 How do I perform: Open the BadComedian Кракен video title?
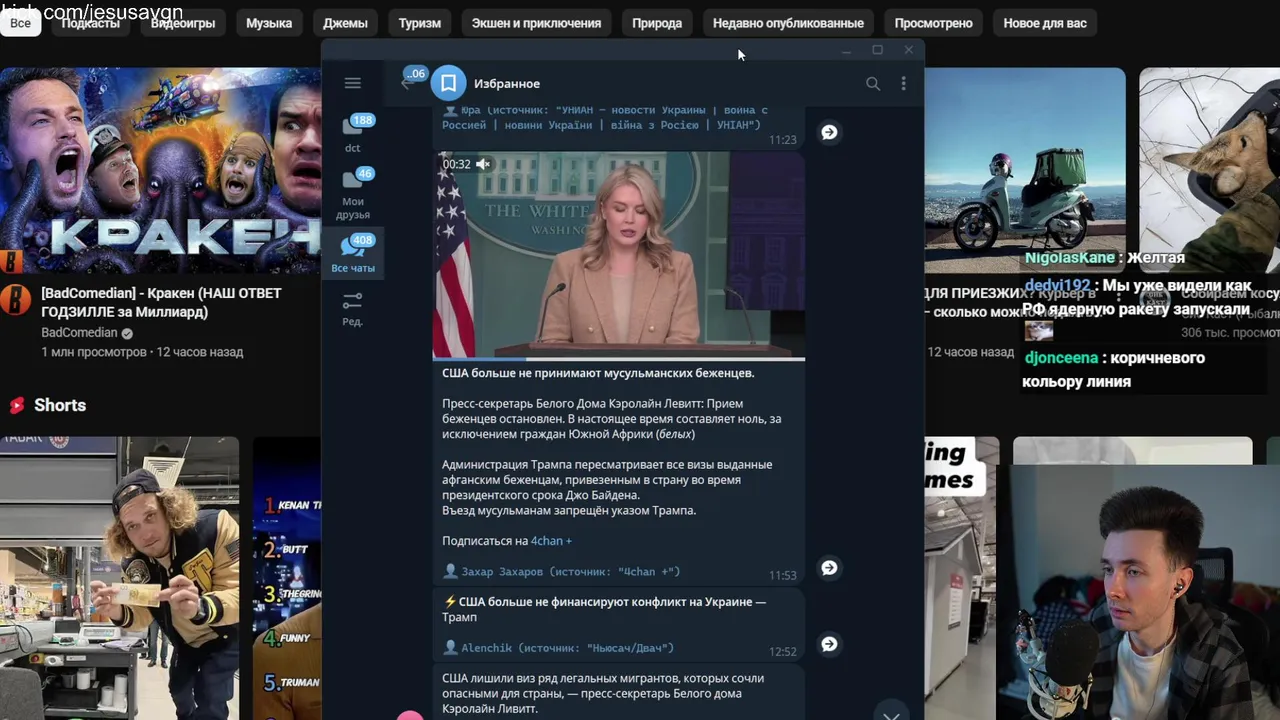pos(161,302)
